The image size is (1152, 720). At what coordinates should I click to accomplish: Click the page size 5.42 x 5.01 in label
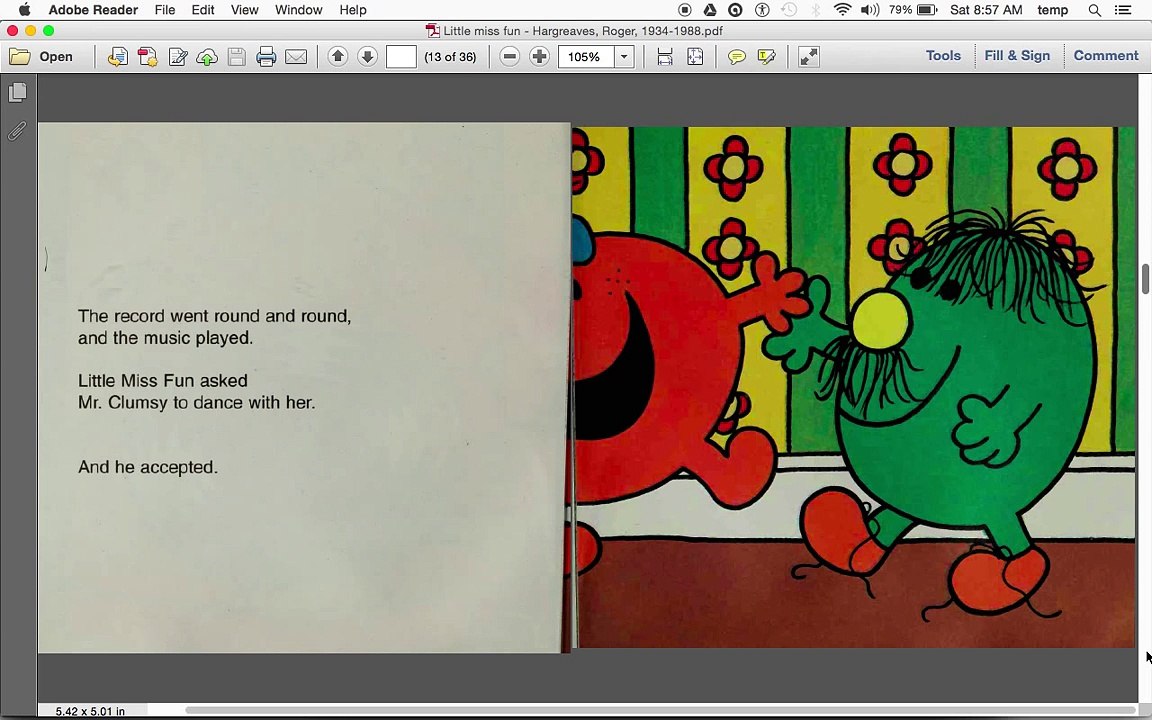click(x=90, y=711)
